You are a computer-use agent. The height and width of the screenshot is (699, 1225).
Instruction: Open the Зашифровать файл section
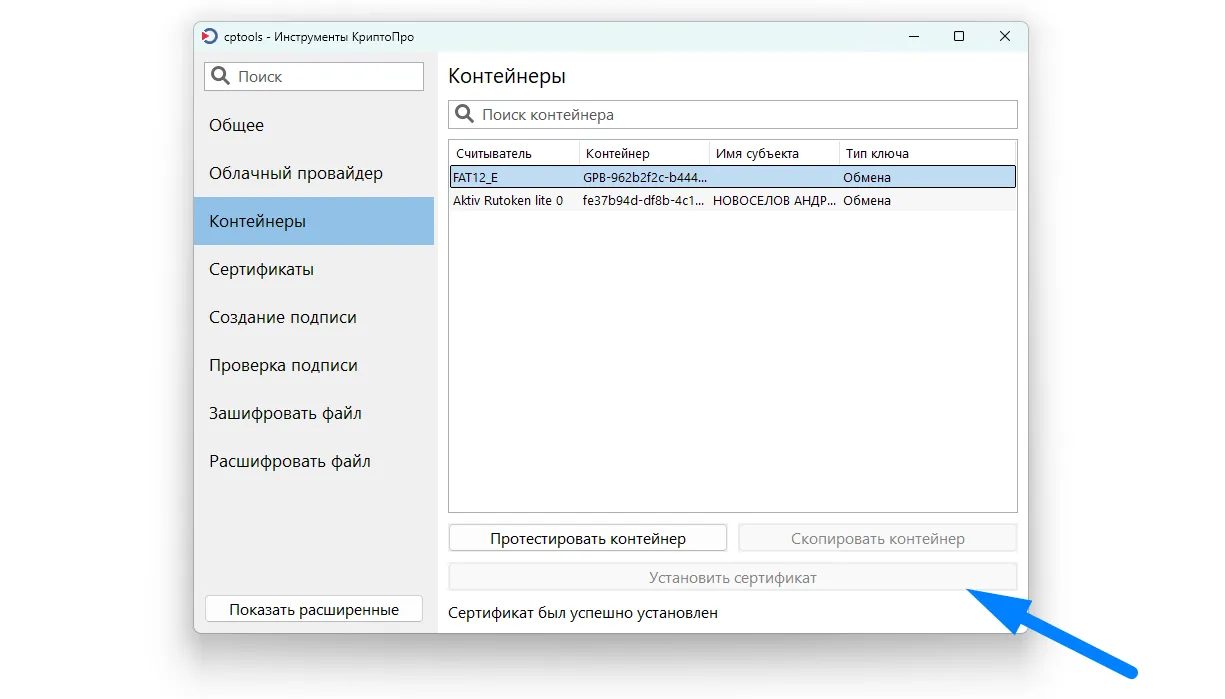(314, 413)
